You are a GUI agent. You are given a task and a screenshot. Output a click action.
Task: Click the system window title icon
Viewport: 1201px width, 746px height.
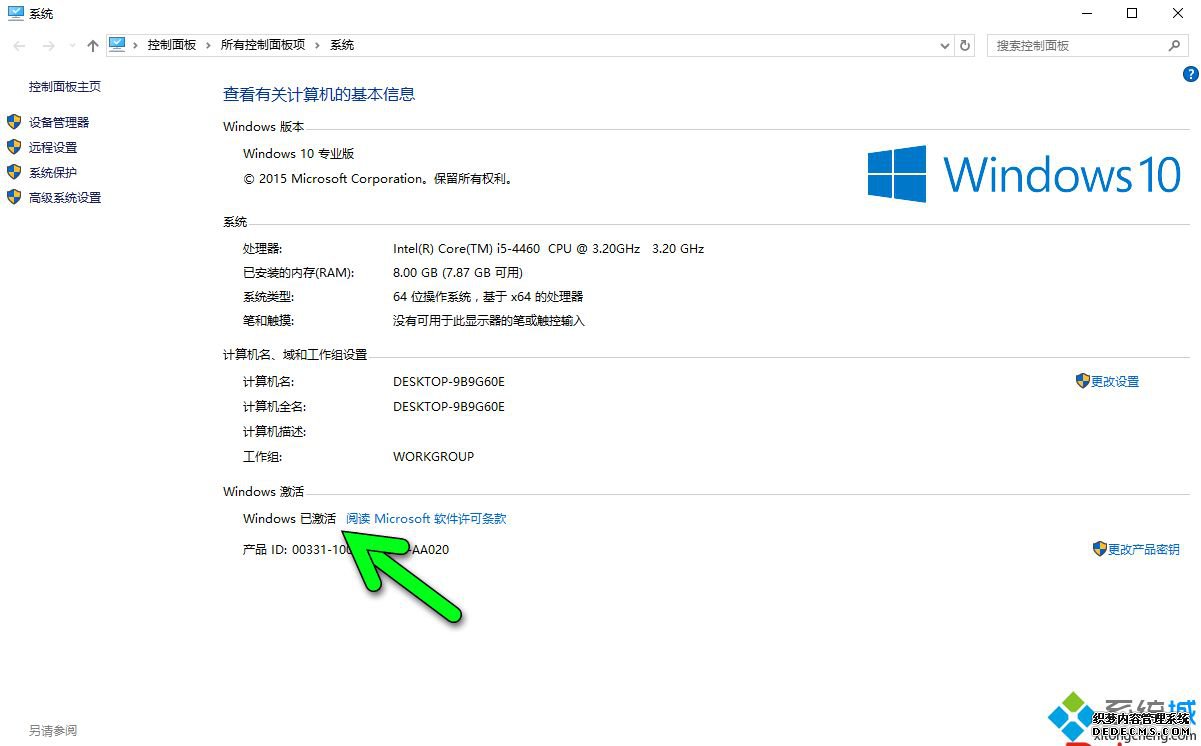pyautogui.click(x=15, y=14)
